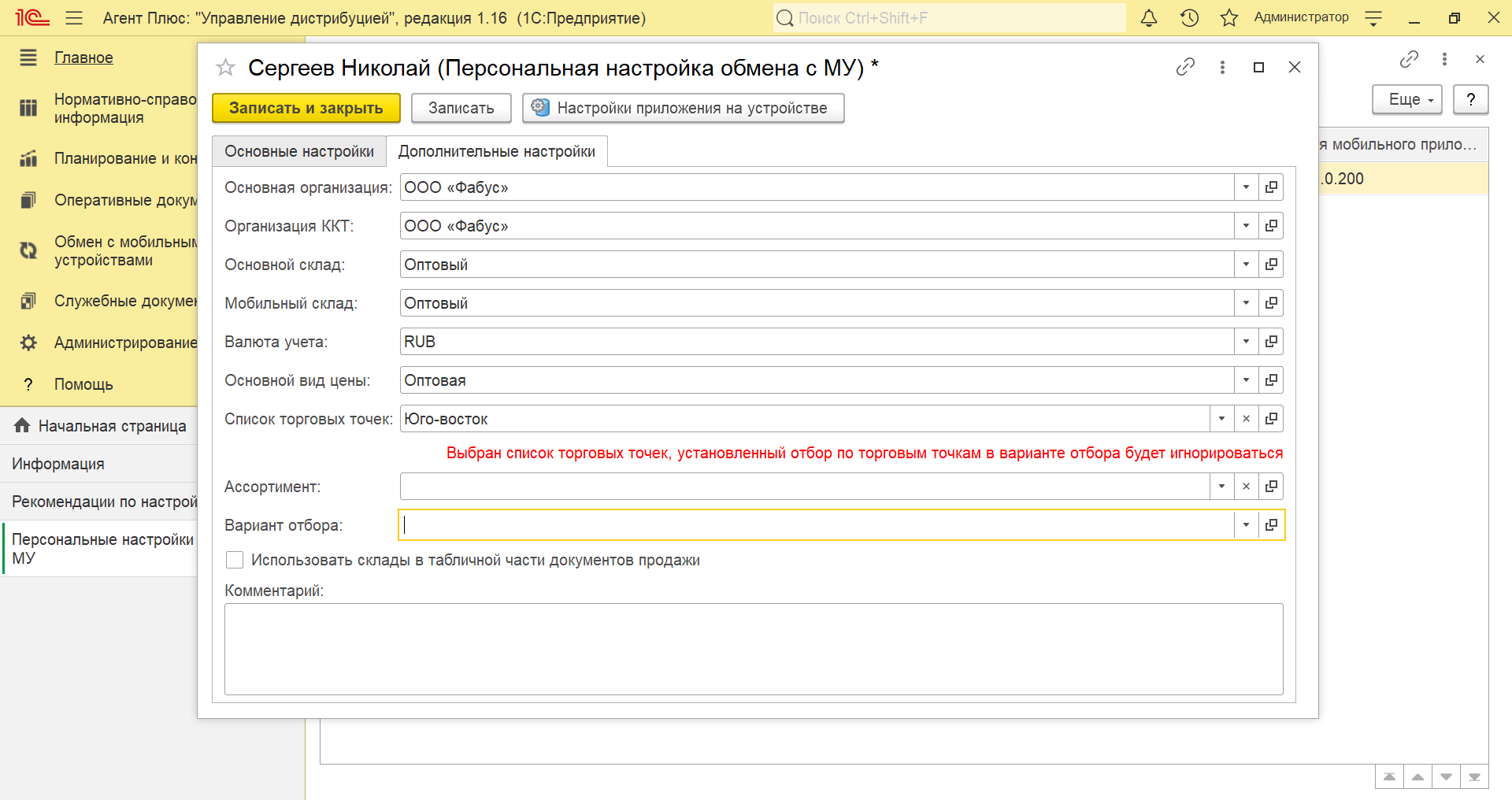
Task: Expand Основная организация dropdown
Action: tap(1246, 187)
